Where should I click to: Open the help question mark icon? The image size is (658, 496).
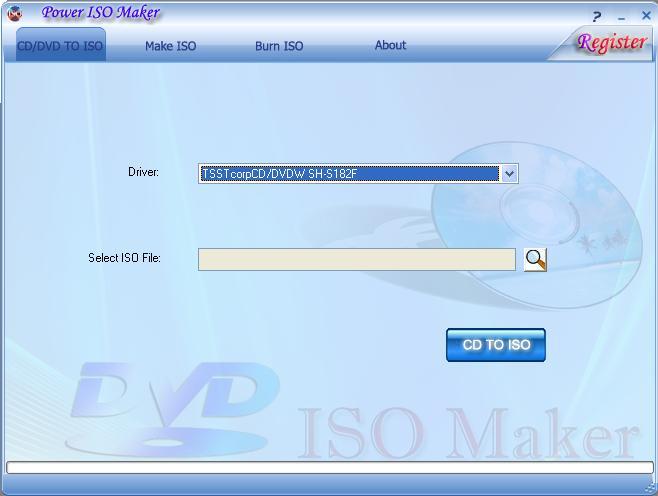597,17
